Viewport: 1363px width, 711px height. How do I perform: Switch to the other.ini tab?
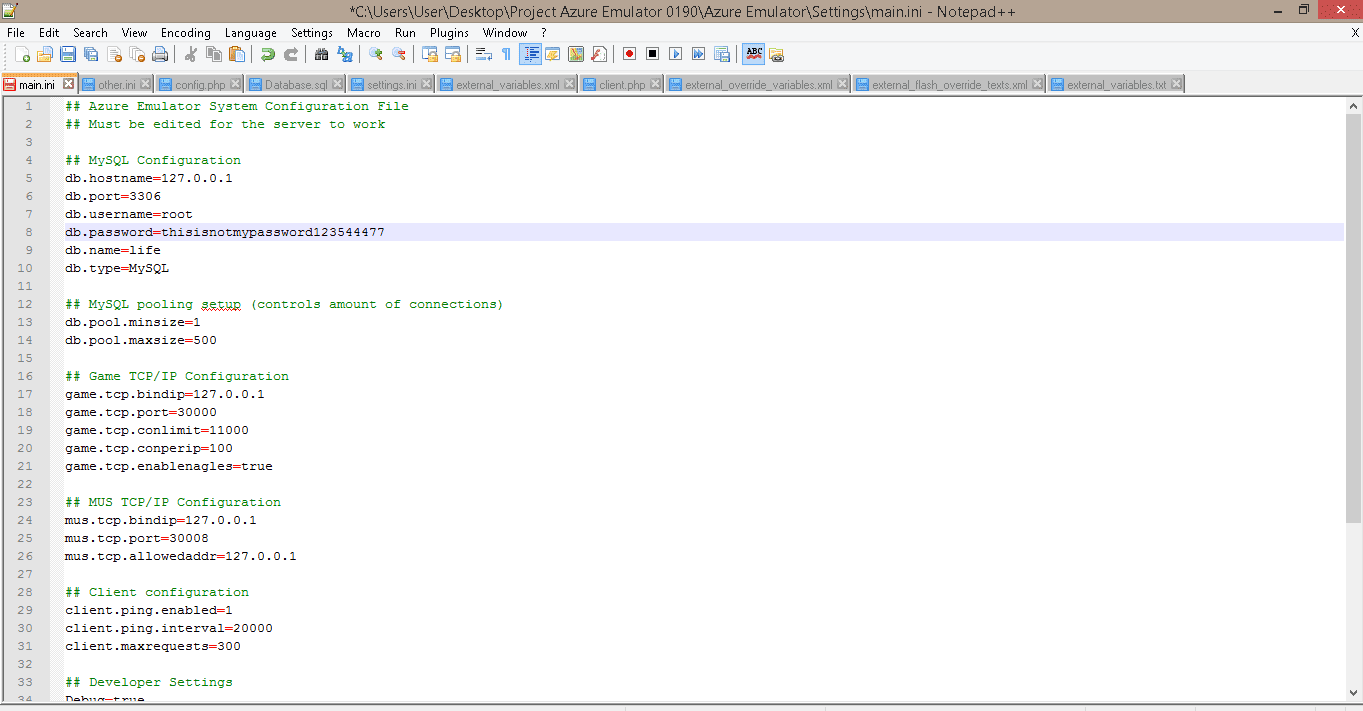(x=117, y=85)
